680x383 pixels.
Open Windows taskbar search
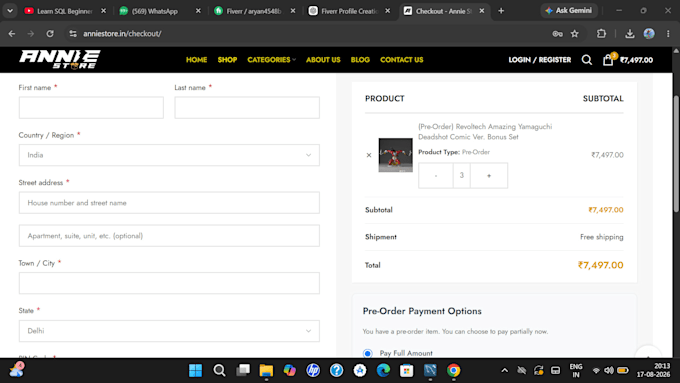(219, 370)
